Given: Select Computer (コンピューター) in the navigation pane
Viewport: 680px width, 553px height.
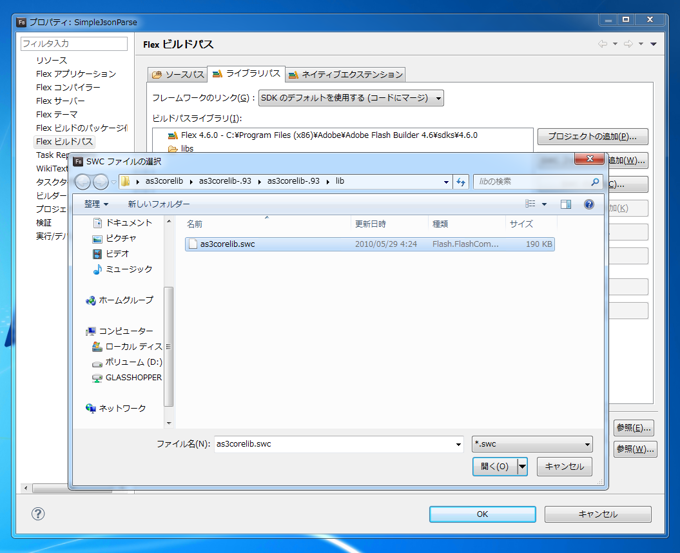Looking at the screenshot, I should [x=120, y=331].
